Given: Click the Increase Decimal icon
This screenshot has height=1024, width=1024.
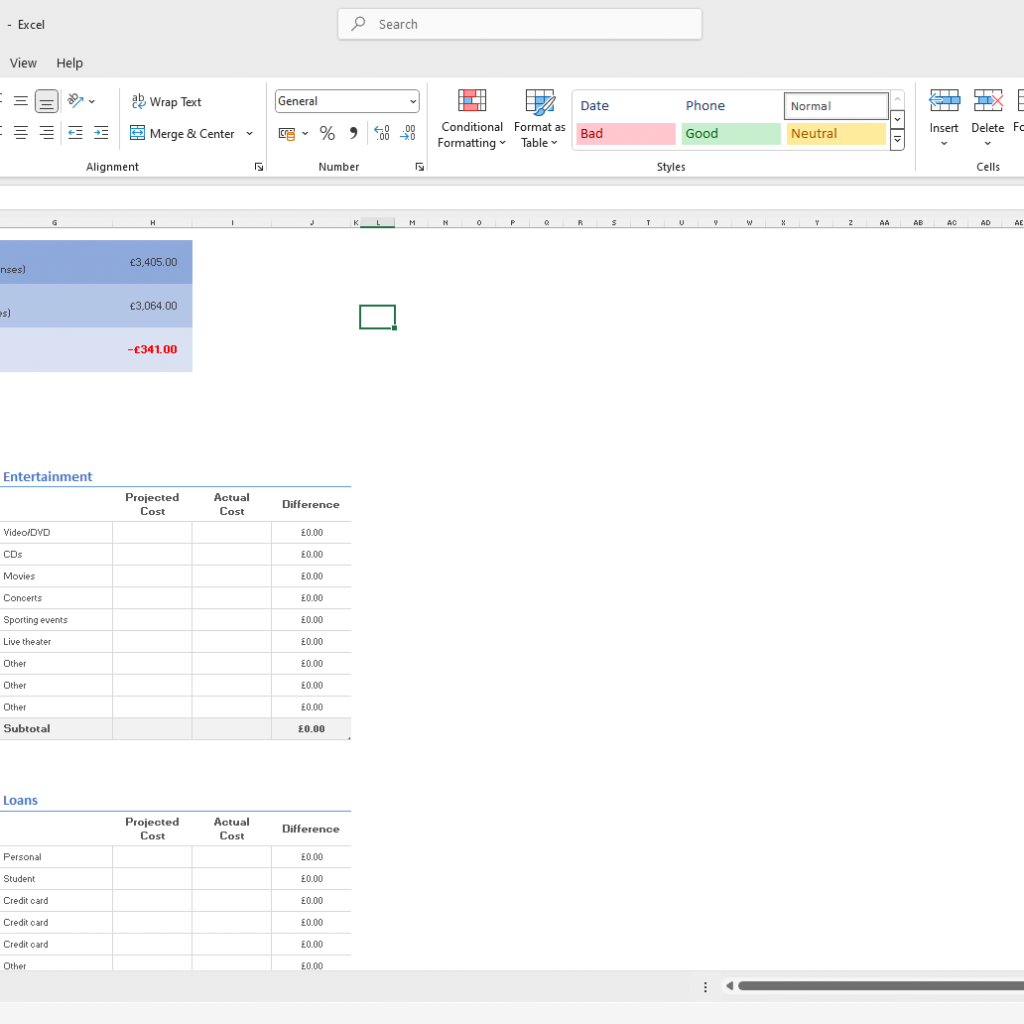Looking at the screenshot, I should [381, 133].
